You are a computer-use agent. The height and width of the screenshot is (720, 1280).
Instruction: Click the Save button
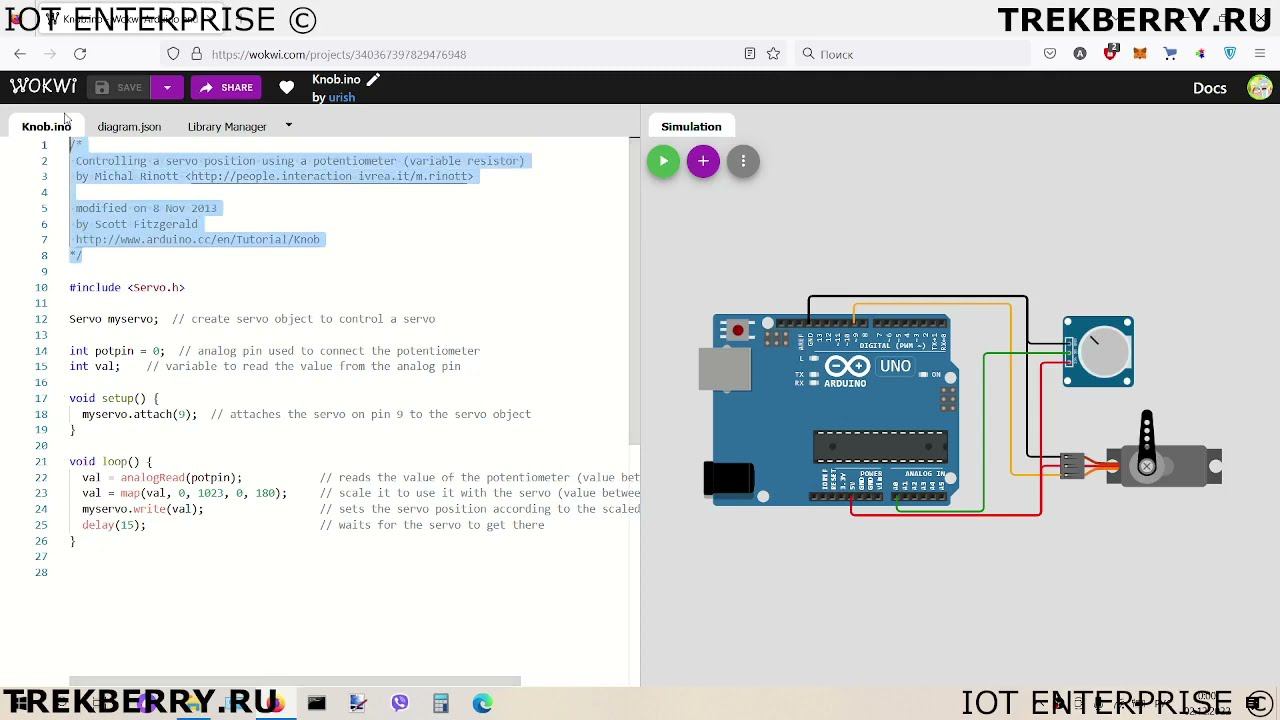(119, 88)
